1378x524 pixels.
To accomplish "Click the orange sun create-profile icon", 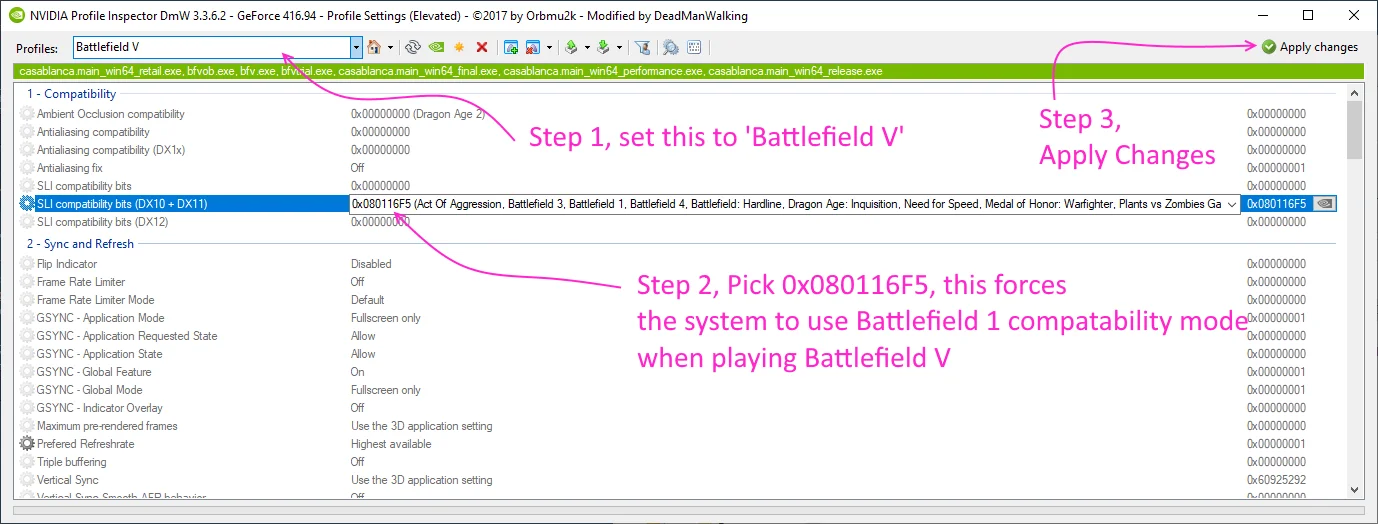I will pos(459,47).
